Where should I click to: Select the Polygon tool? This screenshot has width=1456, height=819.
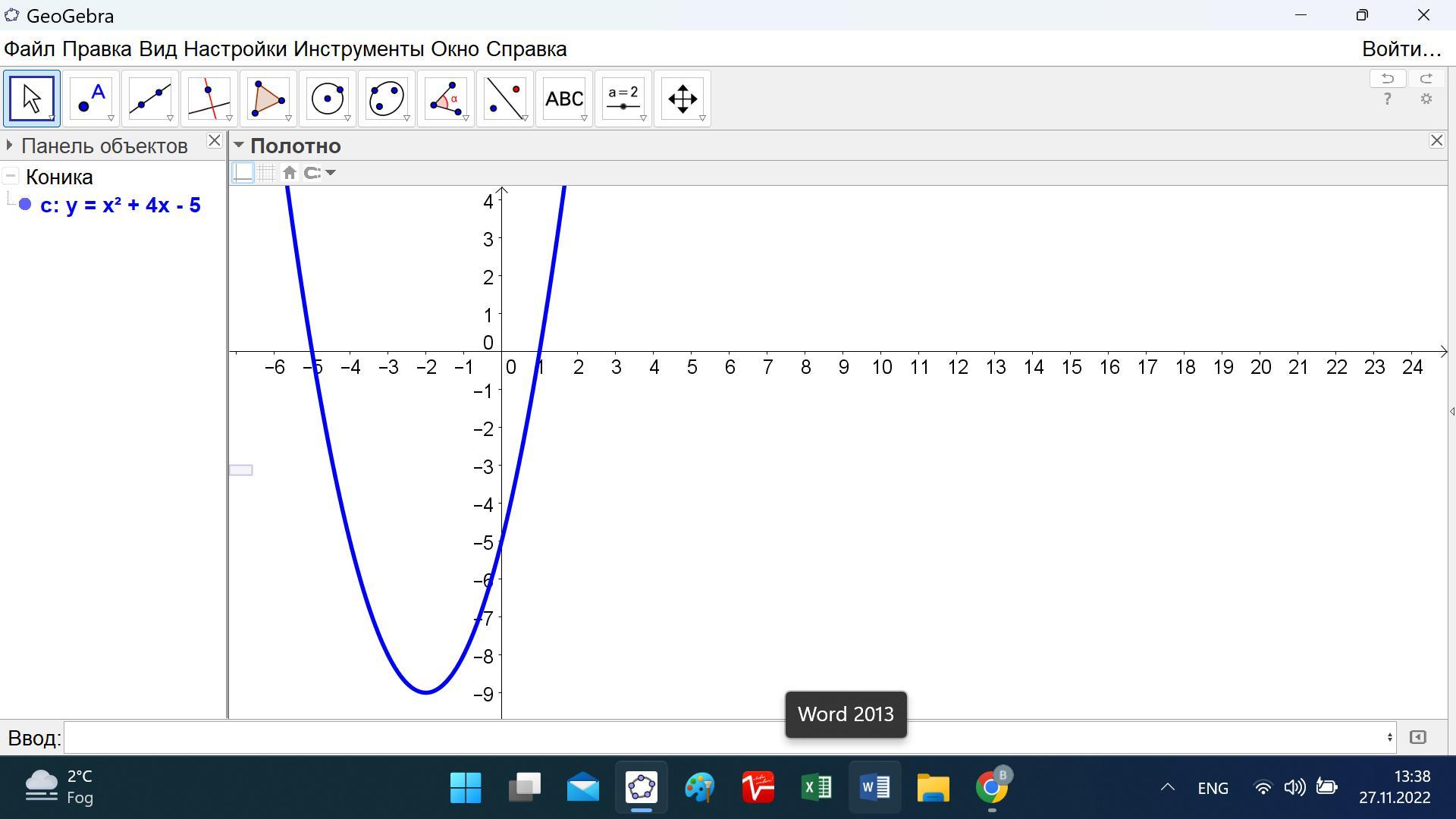pos(268,99)
